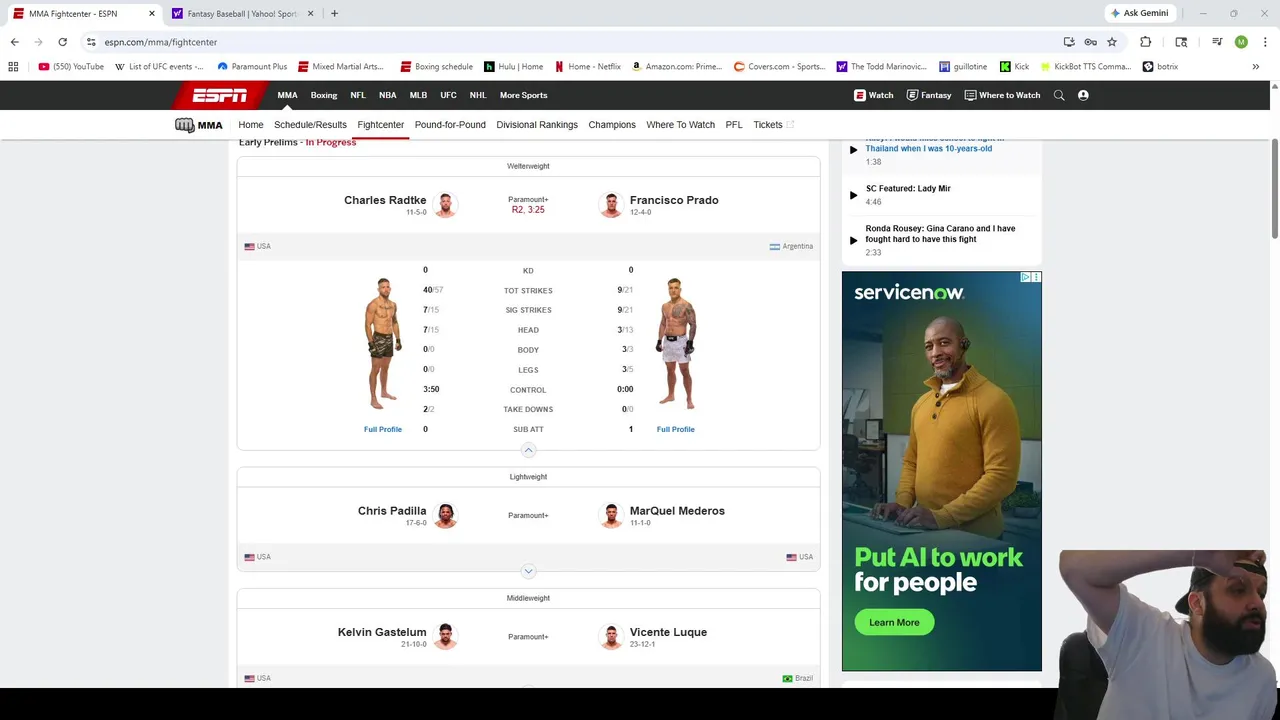Screen dimensions: 1280x720
Task: Collapse the Radtke vs Prado stats
Action: 528,450
